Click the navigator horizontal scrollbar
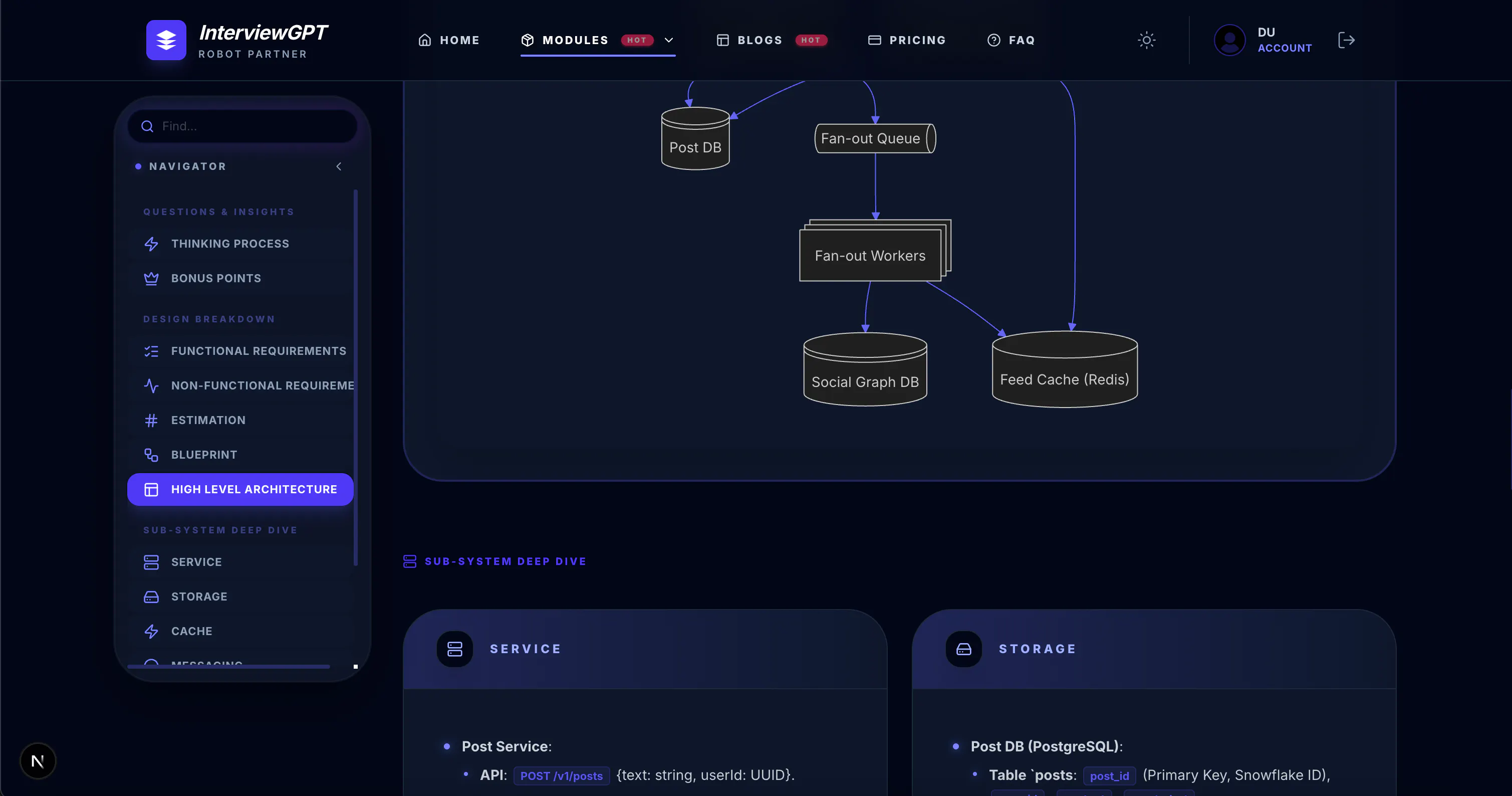The image size is (1512, 796). tap(228, 667)
